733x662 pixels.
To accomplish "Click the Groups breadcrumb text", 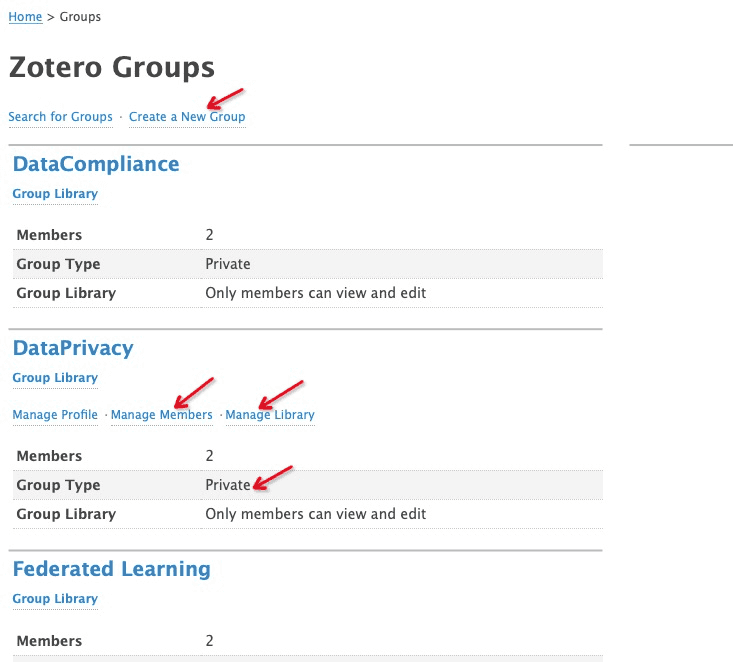I will (80, 17).
